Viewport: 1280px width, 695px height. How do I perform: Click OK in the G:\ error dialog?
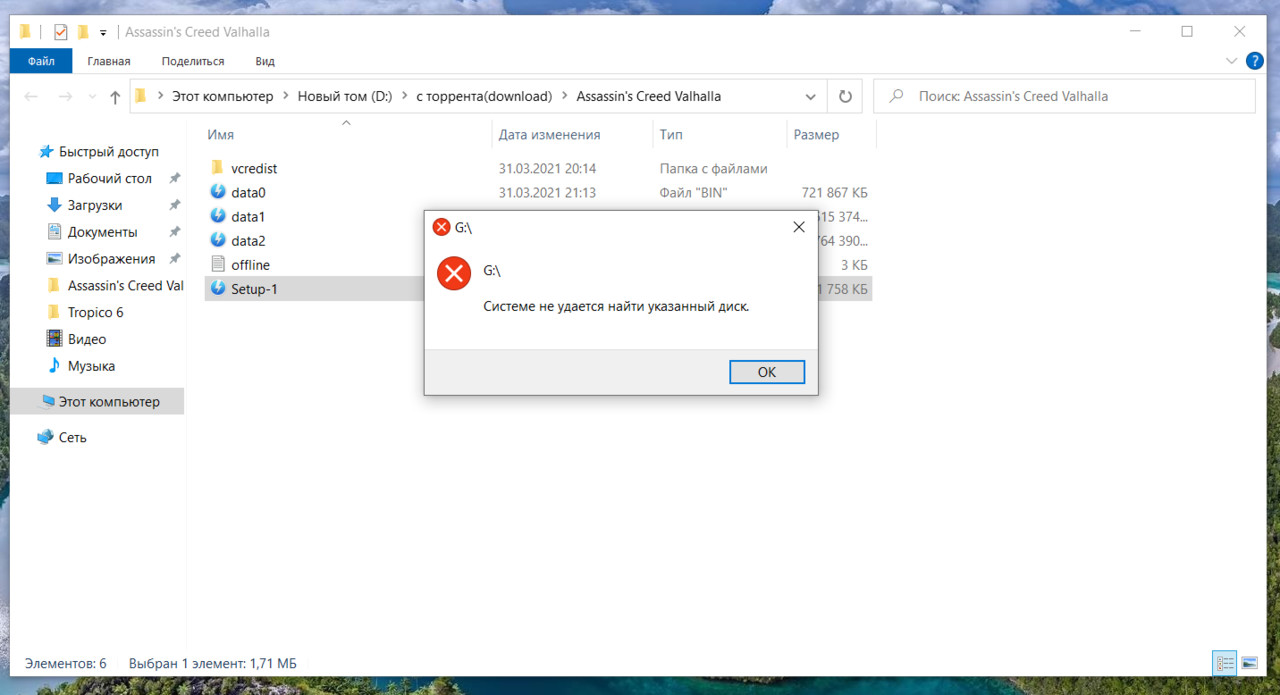(767, 372)
